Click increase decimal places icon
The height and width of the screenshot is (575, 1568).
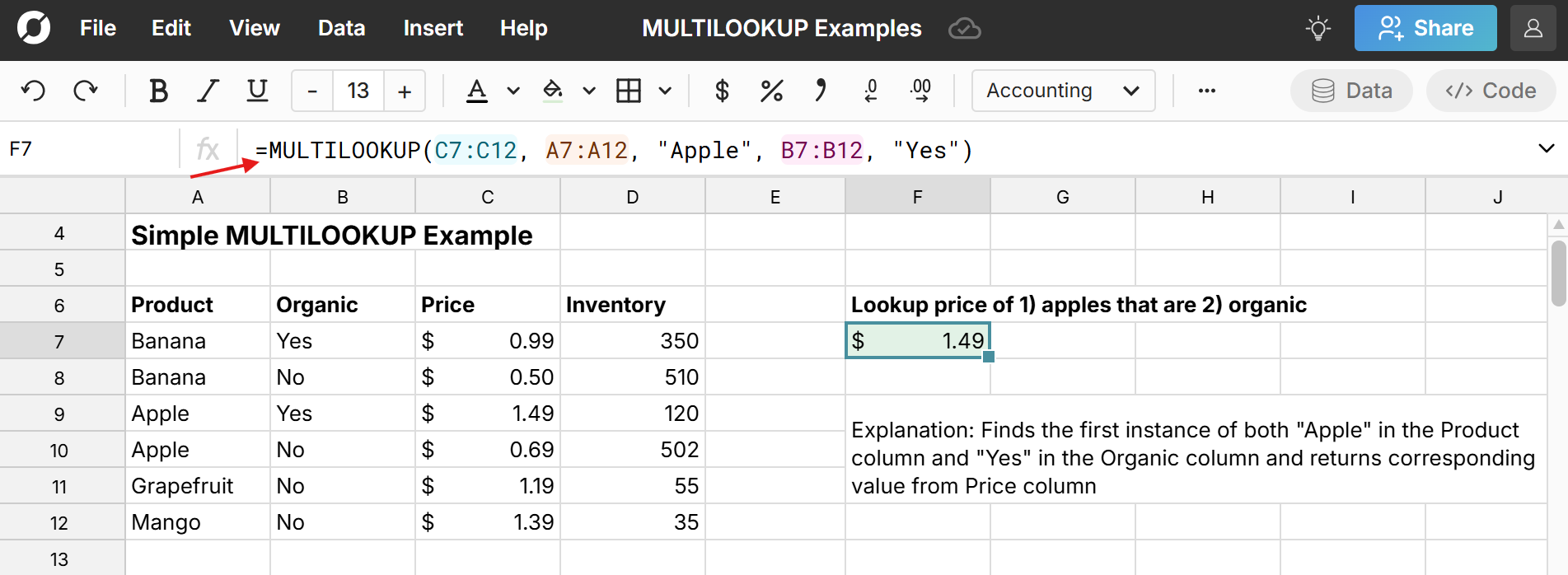pyautogui.click(x=920, y=91)
